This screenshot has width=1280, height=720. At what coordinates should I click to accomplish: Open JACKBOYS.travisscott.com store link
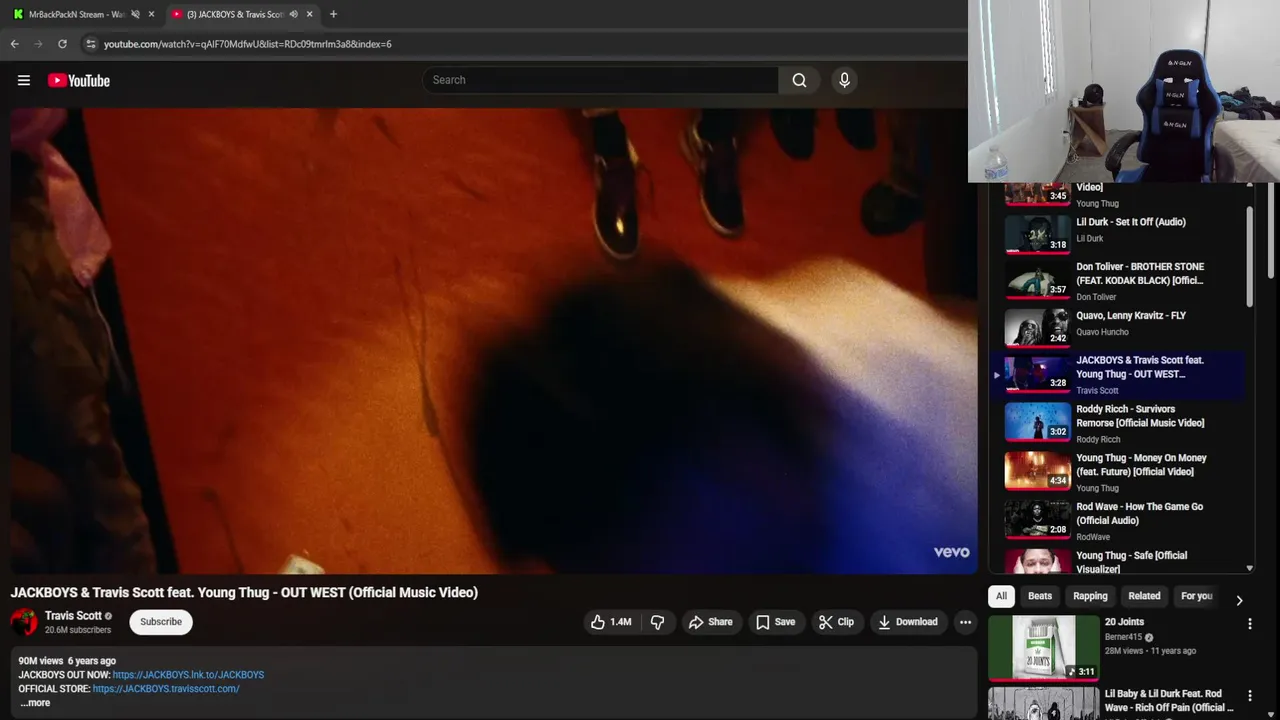[x=166, y=689]
